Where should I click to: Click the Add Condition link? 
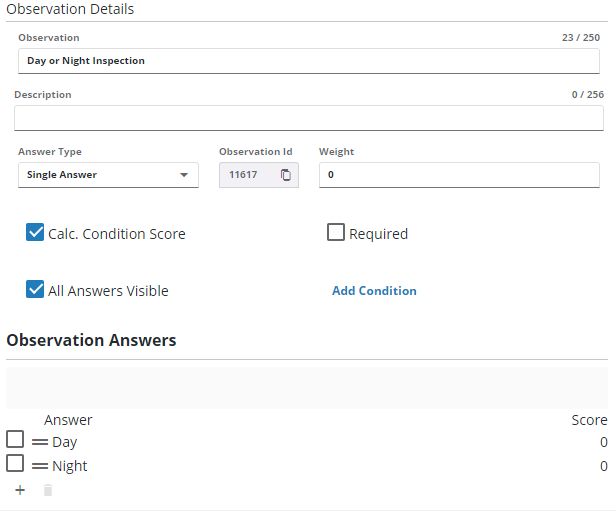click(x=374, y=291)
